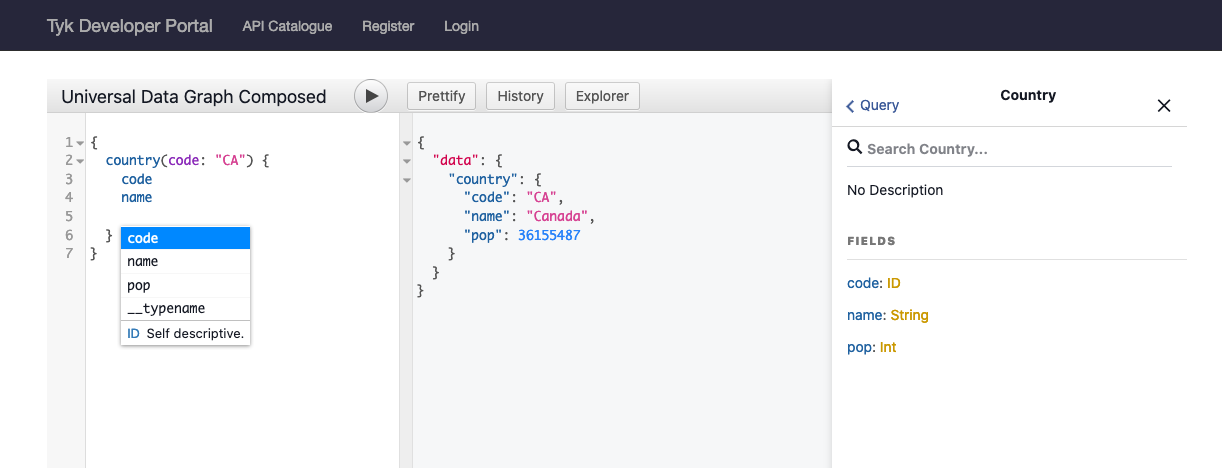Pick "__typename" from the suggestion list

click(185, 309)
